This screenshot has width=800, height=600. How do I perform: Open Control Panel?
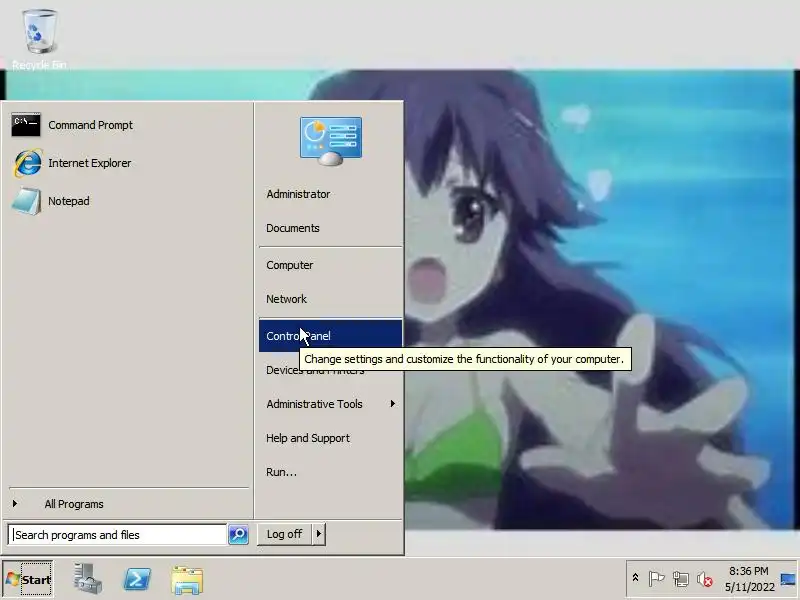click(330, 336)
